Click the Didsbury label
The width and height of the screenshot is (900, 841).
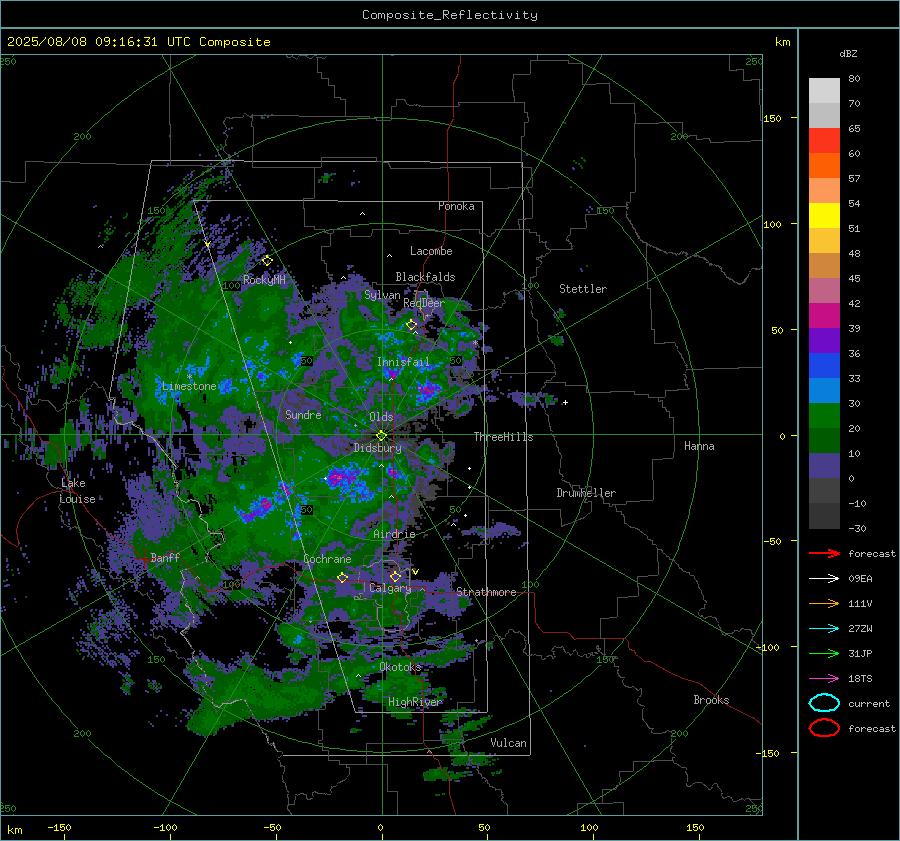(x=378, y=448)
